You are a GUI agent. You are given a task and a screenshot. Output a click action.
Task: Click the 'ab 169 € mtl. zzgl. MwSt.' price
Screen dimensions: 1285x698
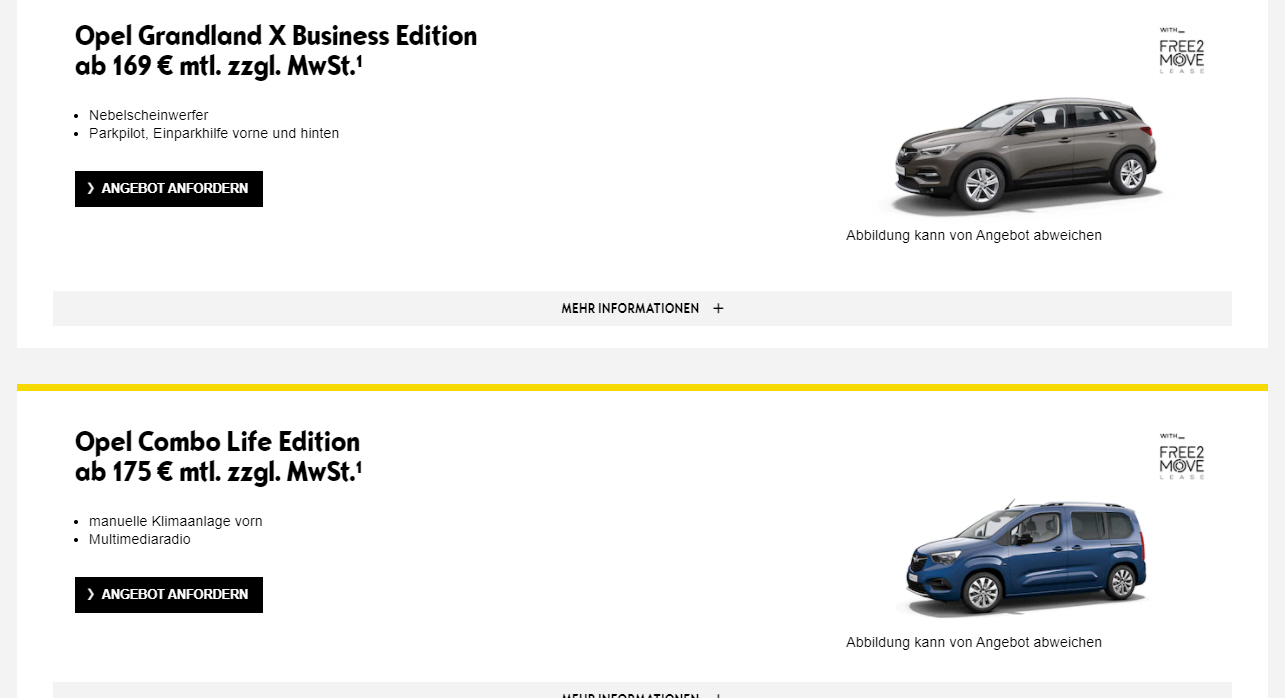[x=218, y=67]
